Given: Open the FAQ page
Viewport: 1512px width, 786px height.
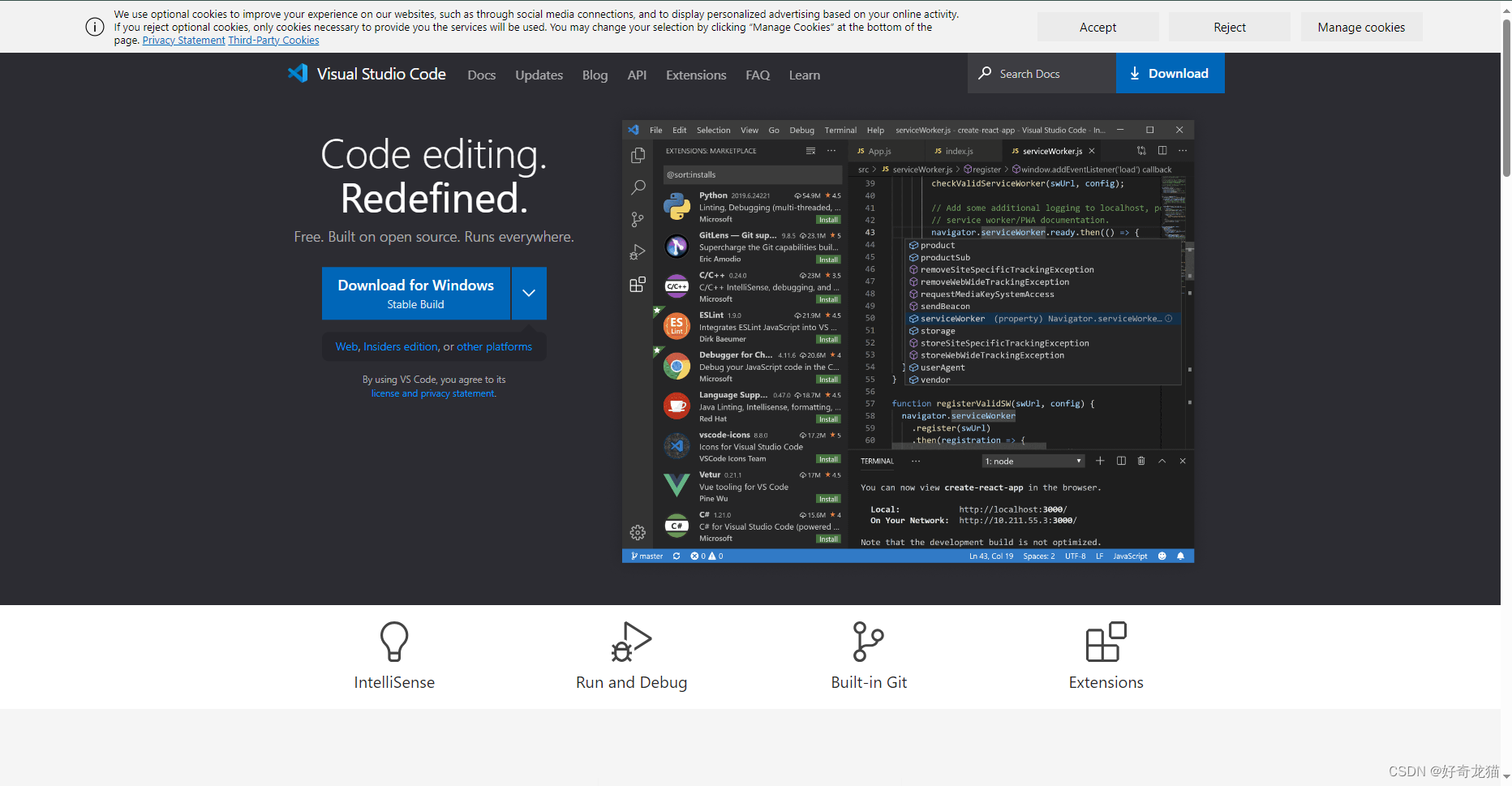Looking at the screenshot, I should (x=758, y=75).
